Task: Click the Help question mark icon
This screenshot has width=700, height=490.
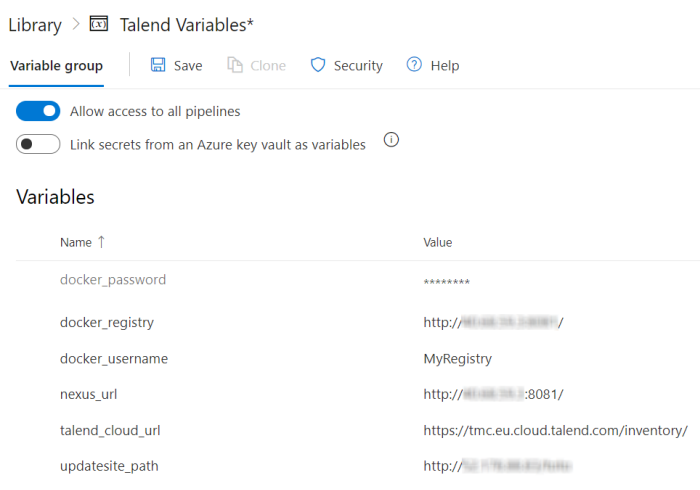Action: tap(414, 65)
